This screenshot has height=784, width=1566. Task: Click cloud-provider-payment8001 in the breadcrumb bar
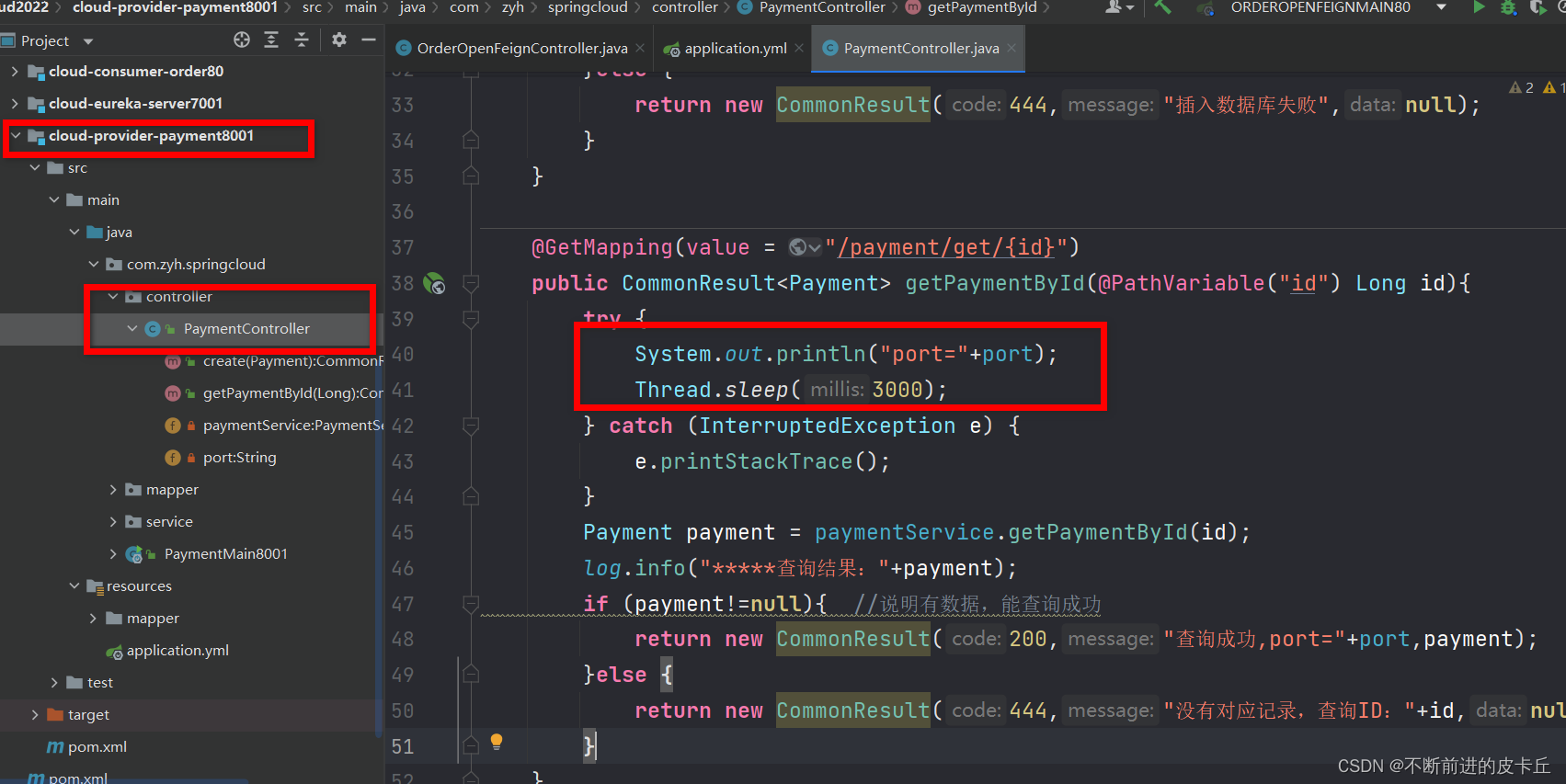click(175, 7)
